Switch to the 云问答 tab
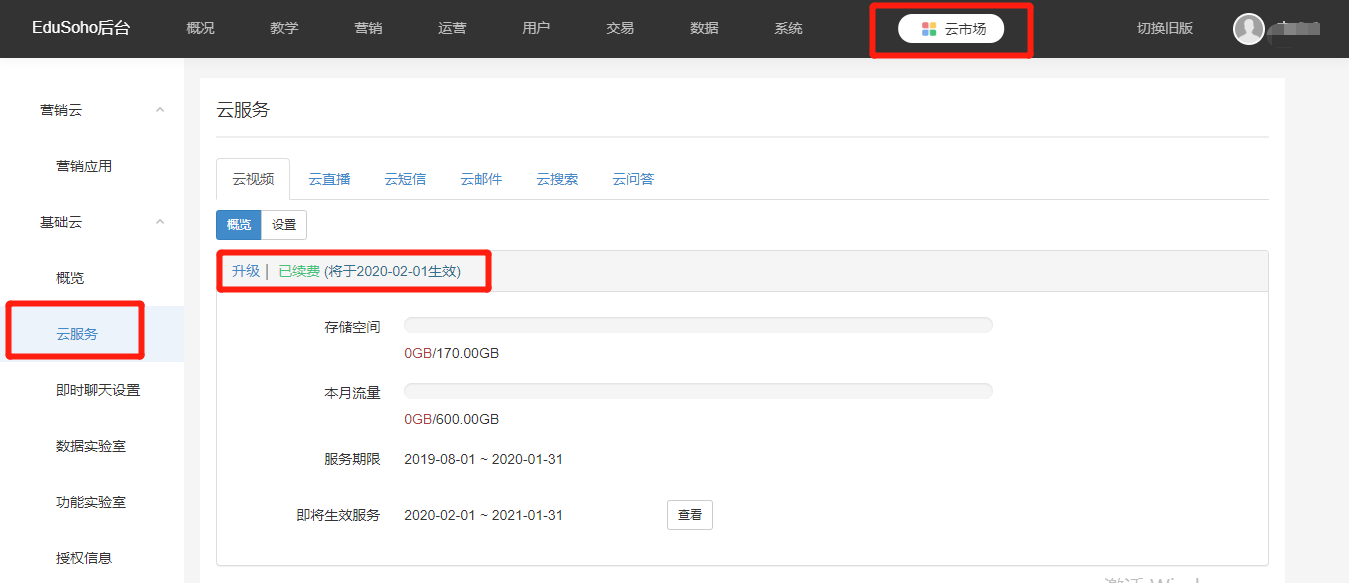 (x=633, y=180)
